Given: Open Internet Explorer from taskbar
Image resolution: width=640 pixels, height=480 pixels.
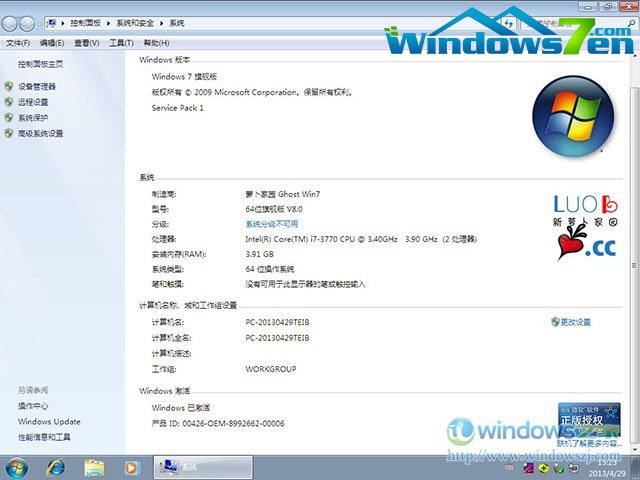Looking at the screenshot, I should [x=56, y=467].
